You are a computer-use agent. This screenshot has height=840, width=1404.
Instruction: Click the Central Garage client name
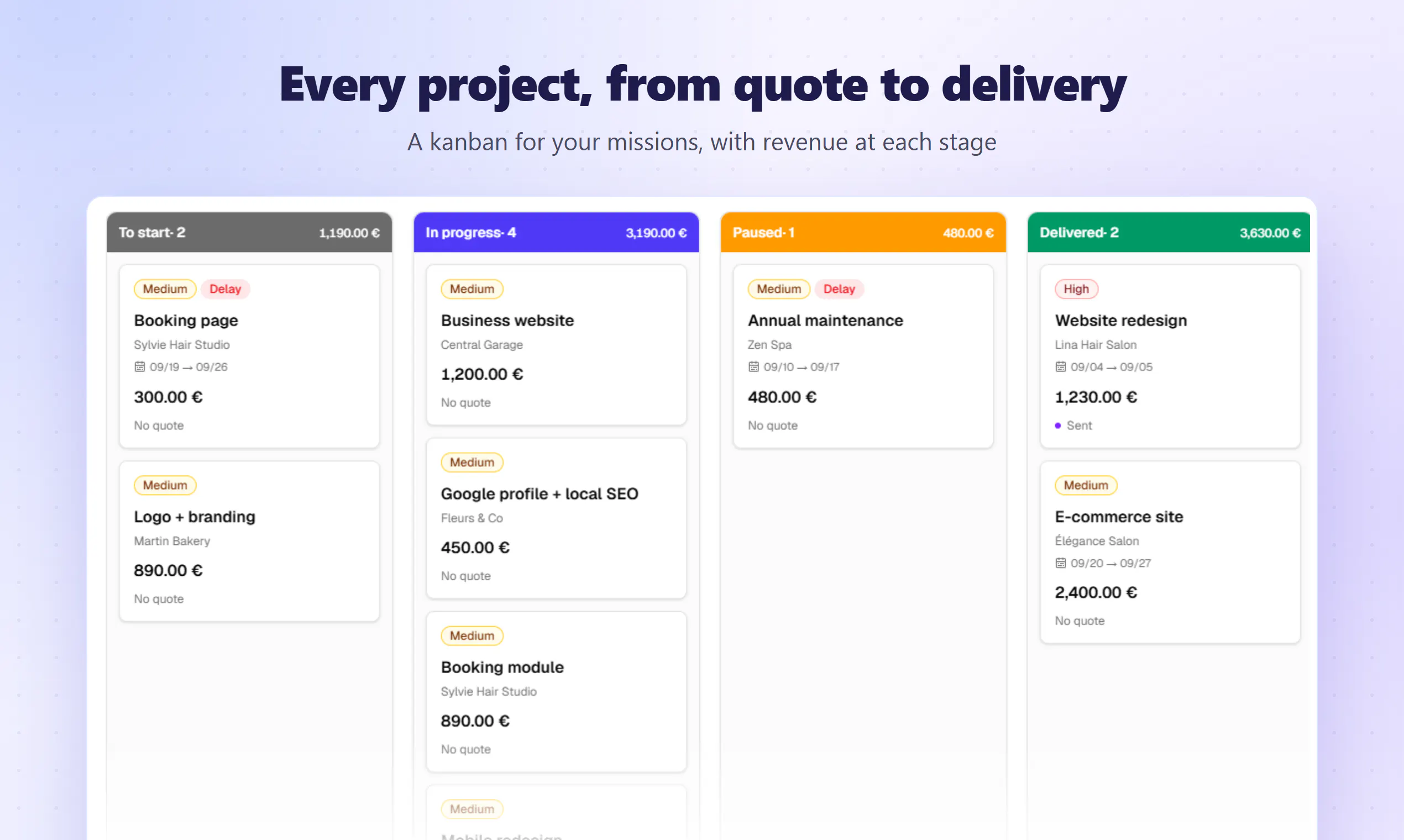pos(482,345)
